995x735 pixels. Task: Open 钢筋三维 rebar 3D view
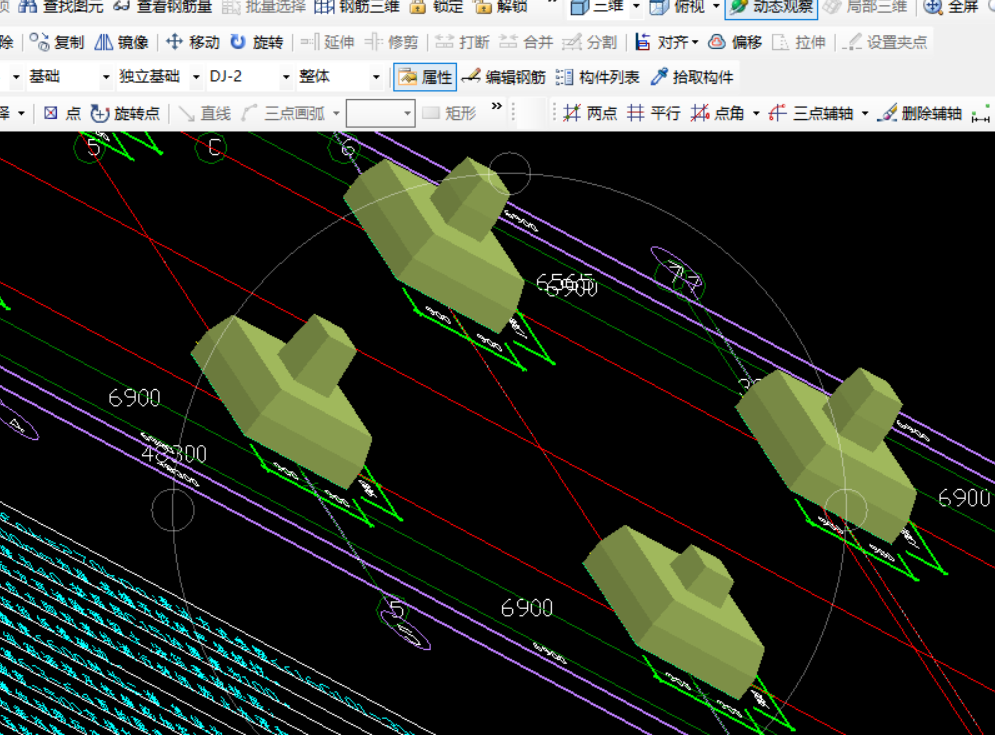point(357,7)
